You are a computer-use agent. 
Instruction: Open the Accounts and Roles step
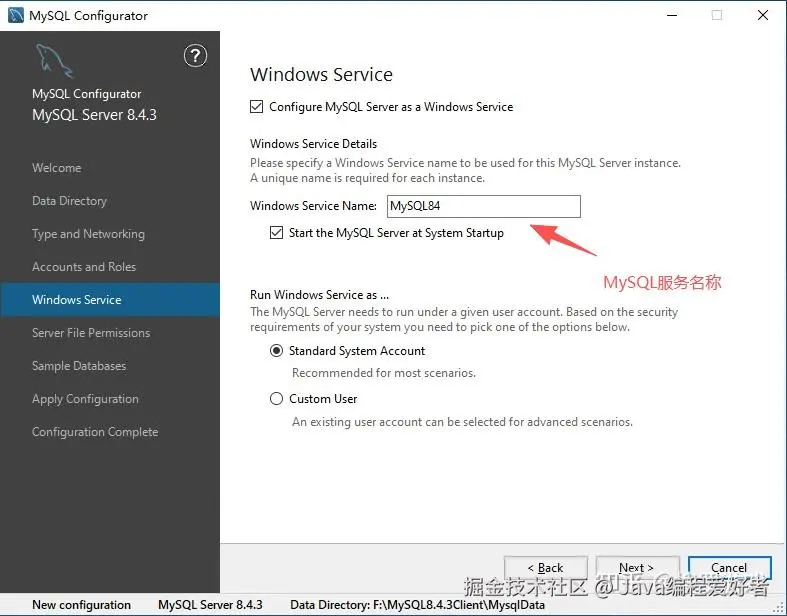tap(84, 267)
